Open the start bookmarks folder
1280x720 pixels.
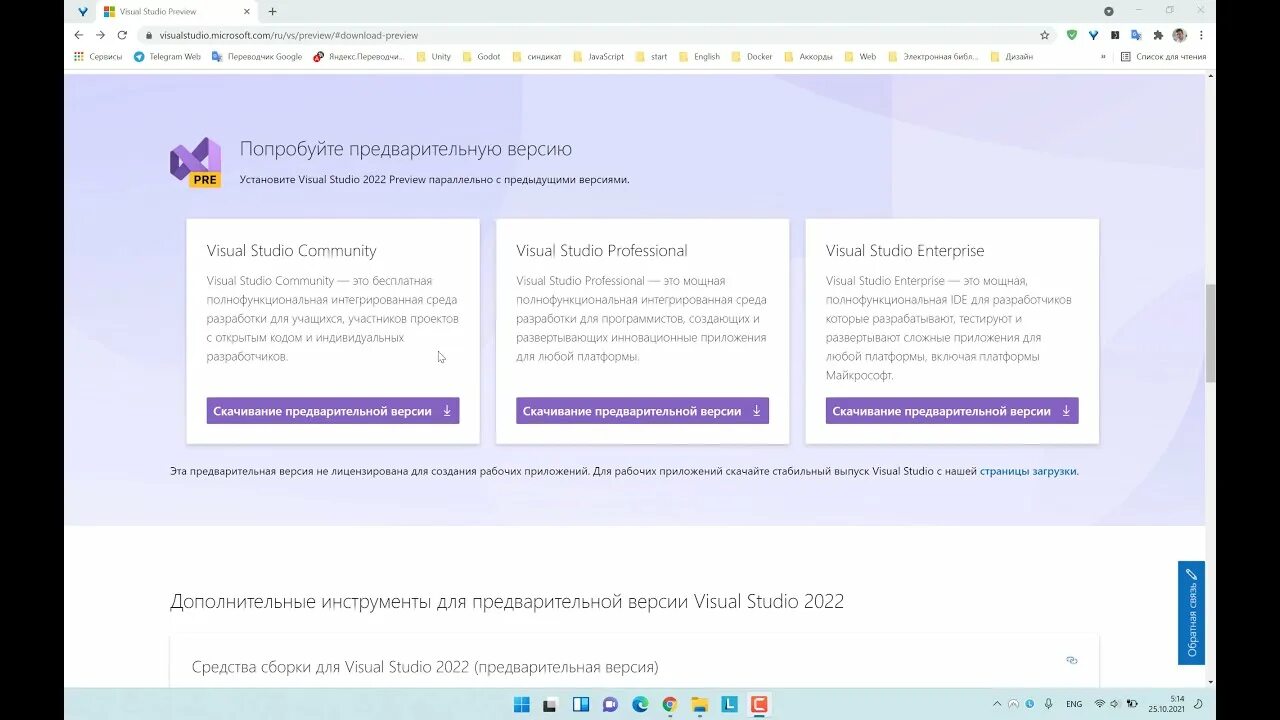(x=651, y=57)
